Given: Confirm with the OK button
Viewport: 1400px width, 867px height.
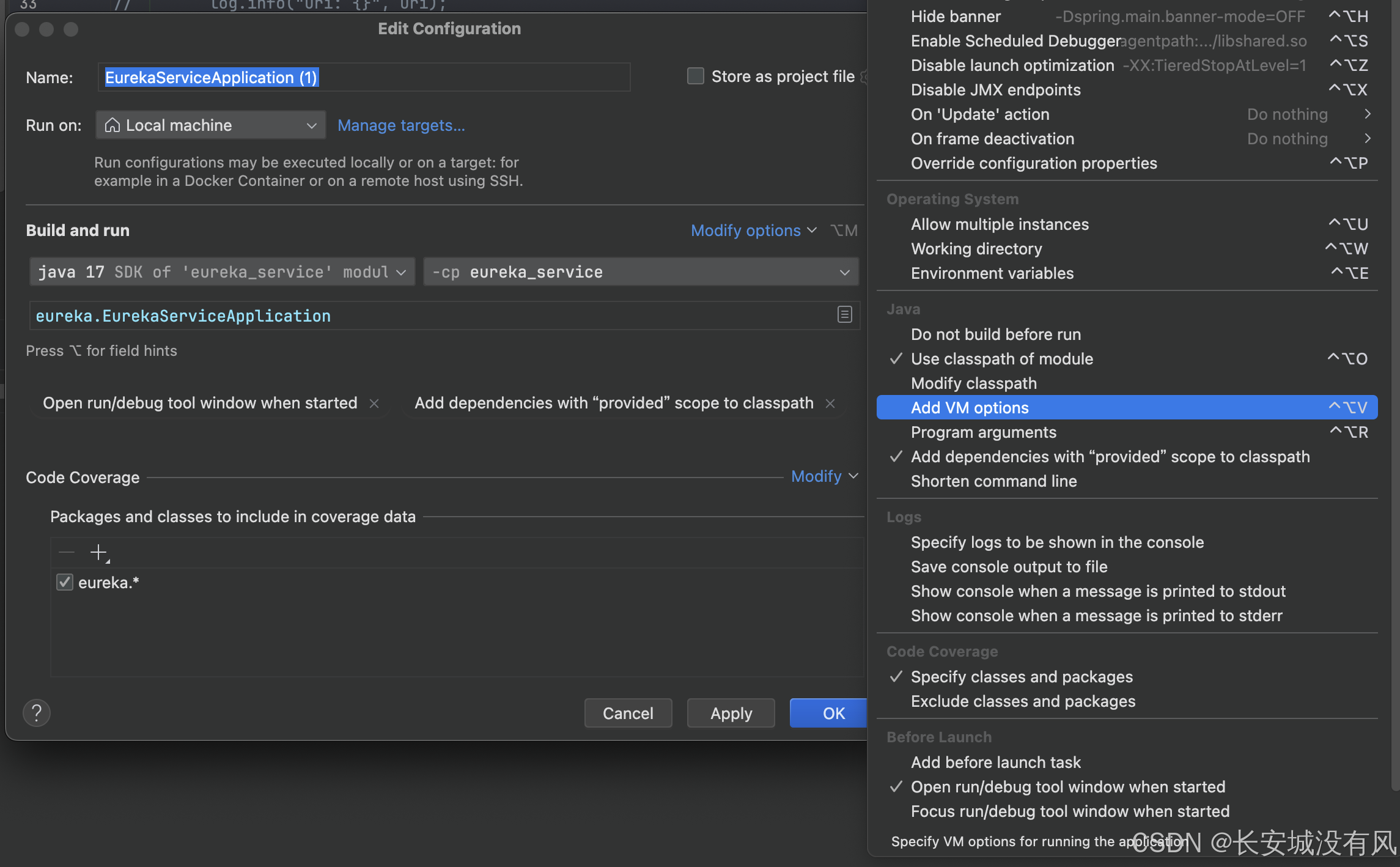Looking at the screenshot, I should coord(829,713).
